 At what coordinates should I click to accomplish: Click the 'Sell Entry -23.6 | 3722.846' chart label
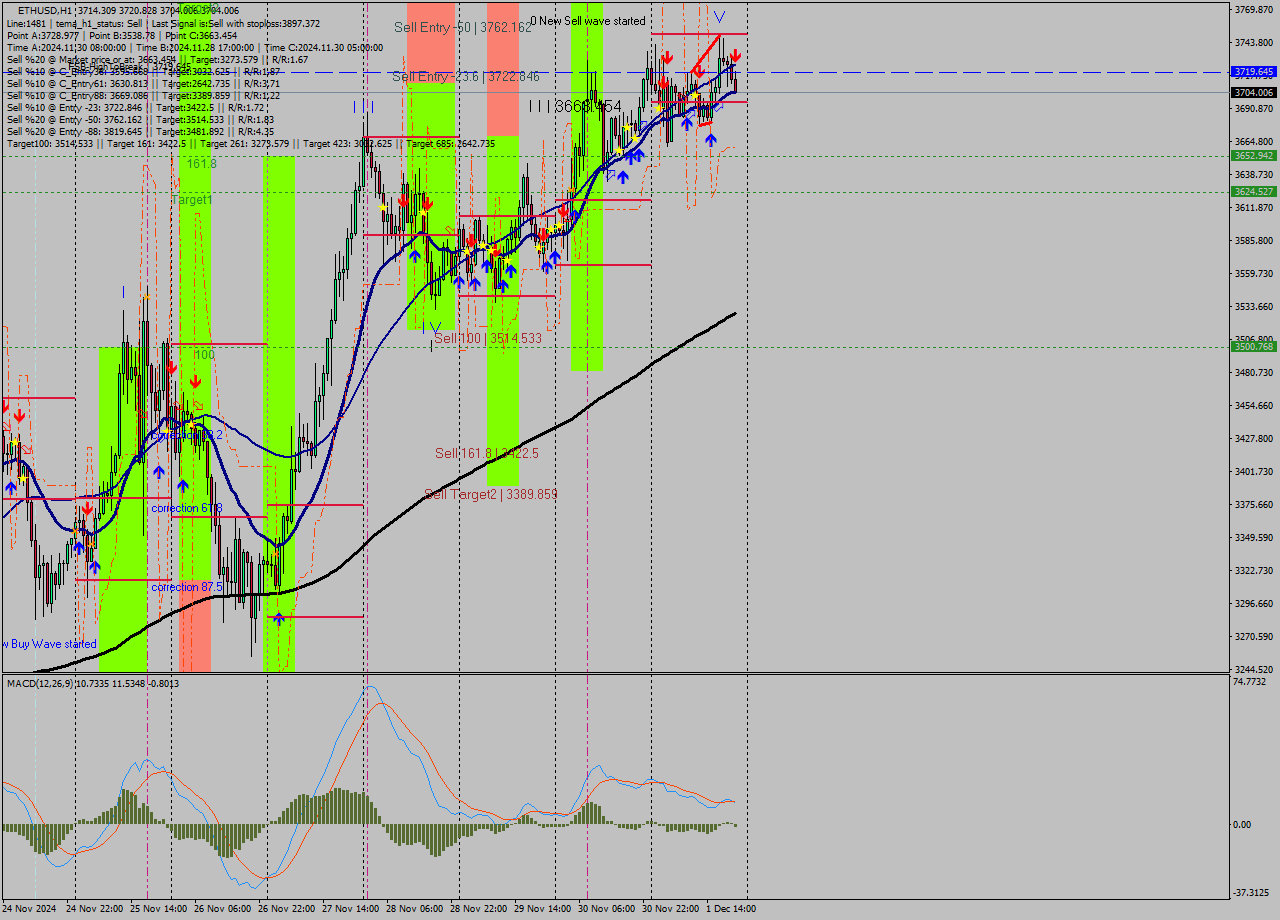tap(466, 77)
